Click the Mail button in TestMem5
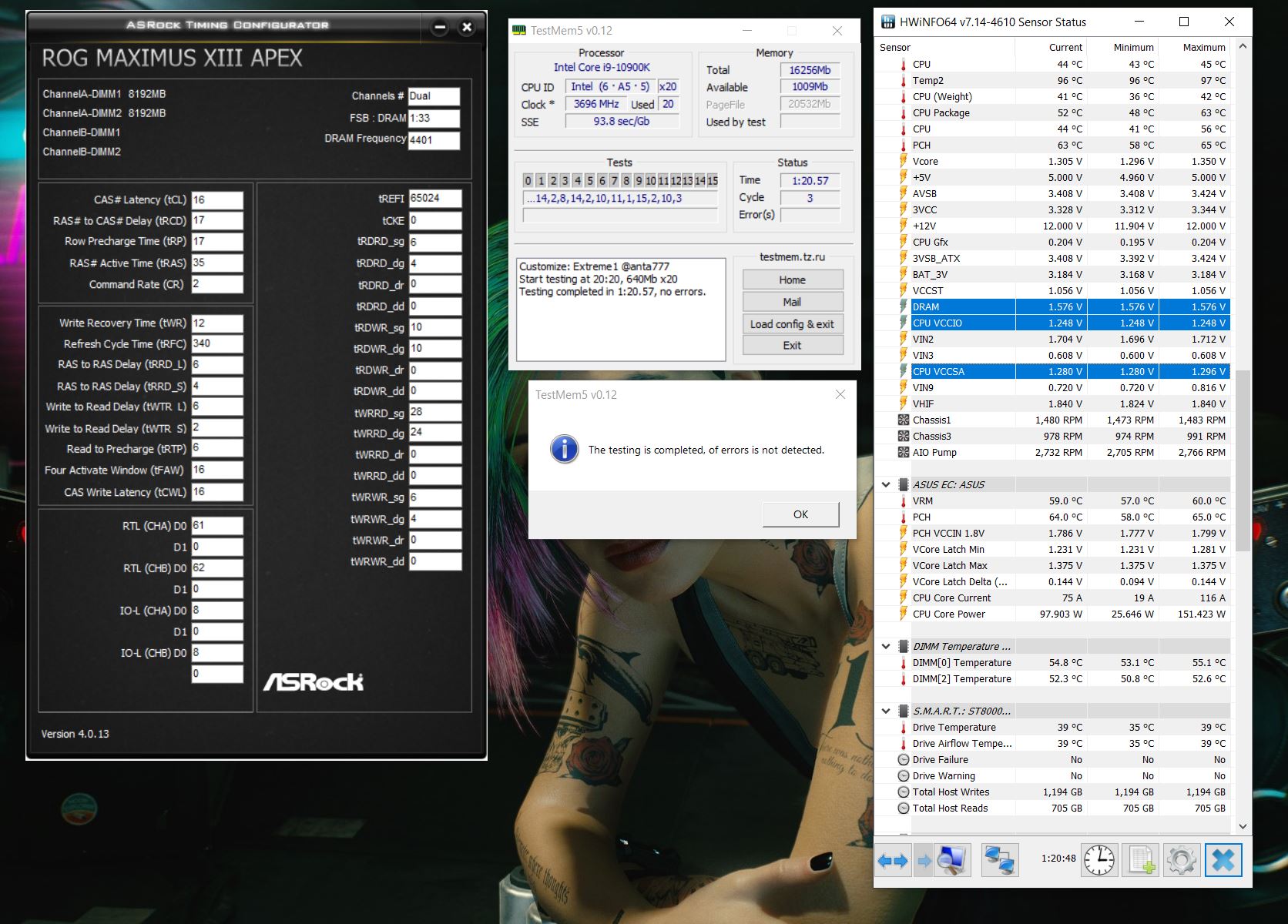The image size is (1288, 924). (792, 302)
